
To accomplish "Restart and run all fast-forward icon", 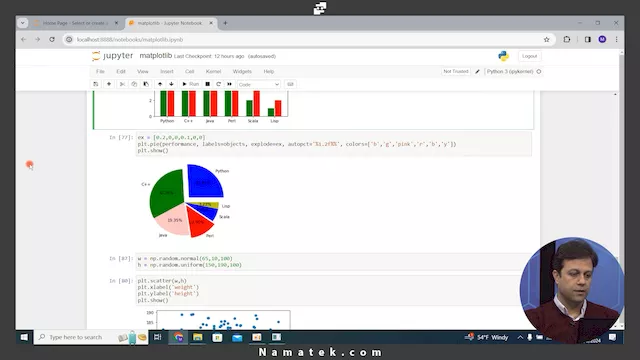I will pos(229,84).
